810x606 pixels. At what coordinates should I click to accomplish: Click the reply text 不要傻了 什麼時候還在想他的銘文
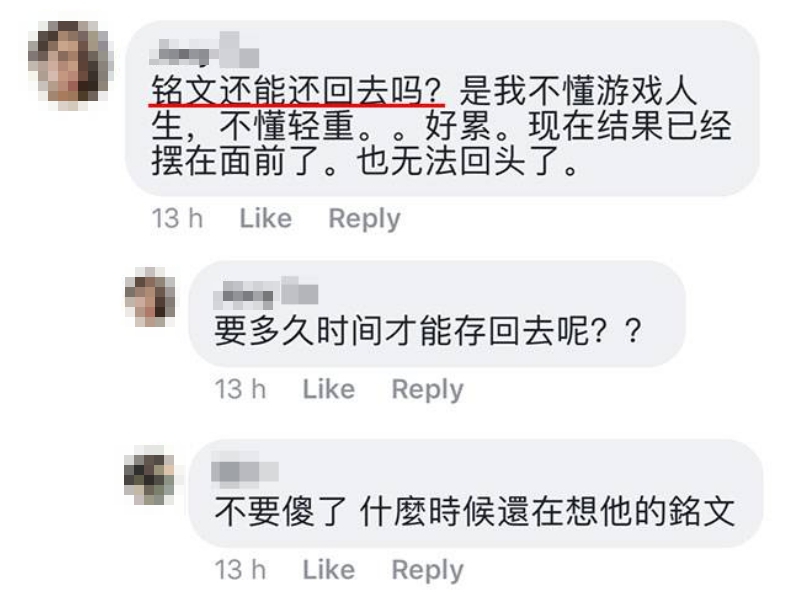point(475,511)
